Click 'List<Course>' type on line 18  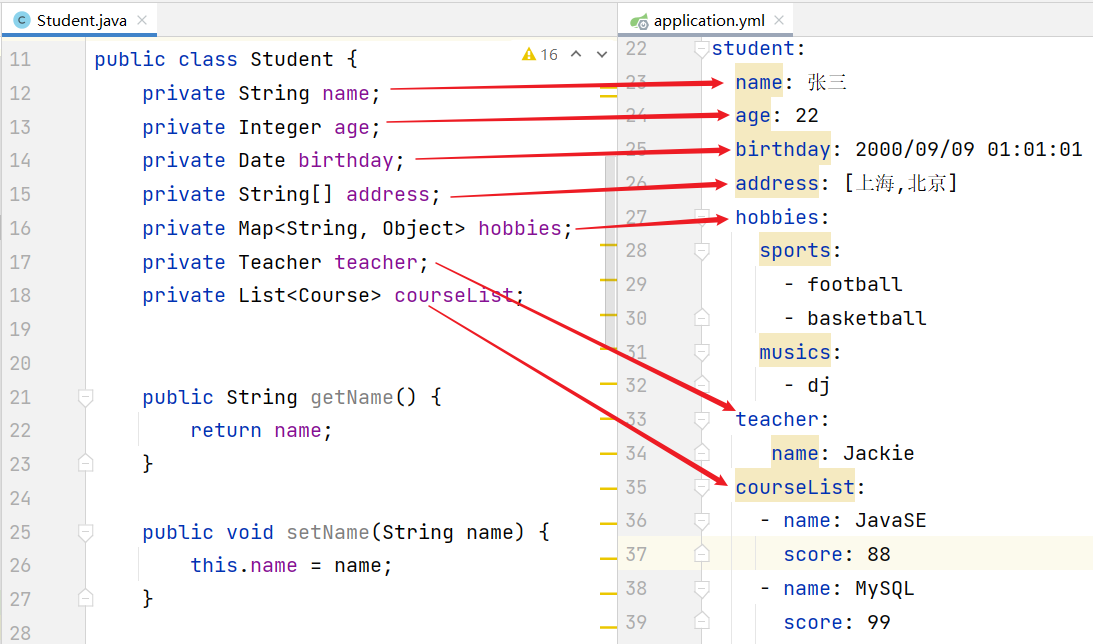(309, 296)
